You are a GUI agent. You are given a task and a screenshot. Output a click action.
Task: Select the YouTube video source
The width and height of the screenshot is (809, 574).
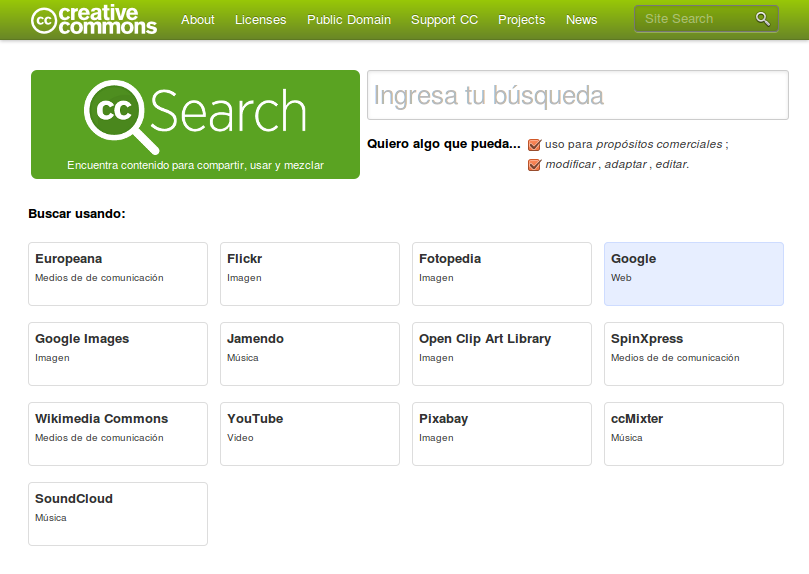coord(310,434)
